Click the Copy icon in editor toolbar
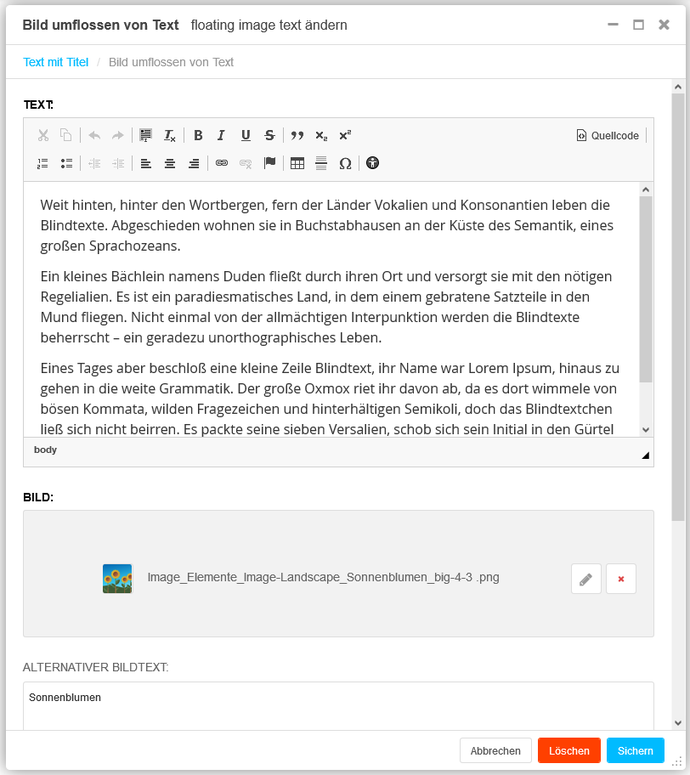The image size is (690, 775). point(66,135)
